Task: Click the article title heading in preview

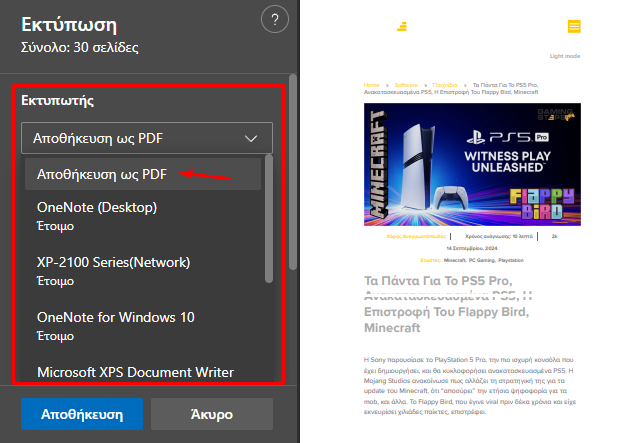Action: pyautogui.click(x=448, y=304)
